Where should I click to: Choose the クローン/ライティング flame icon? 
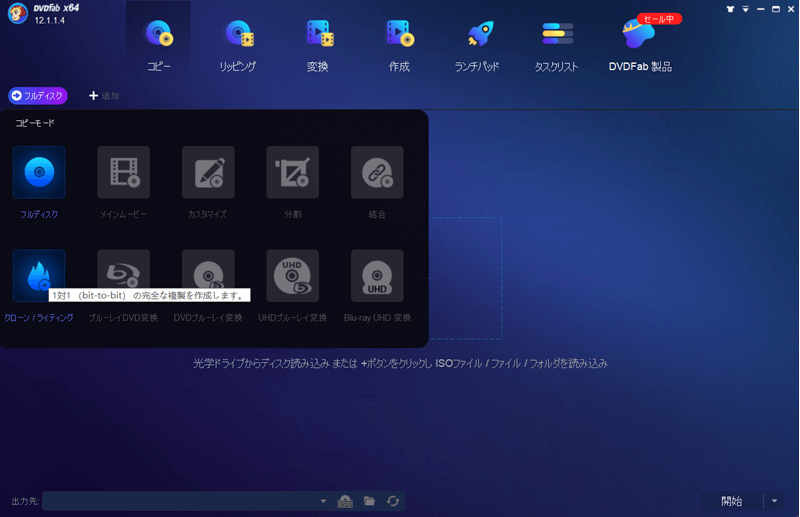(x=39, y=275)
